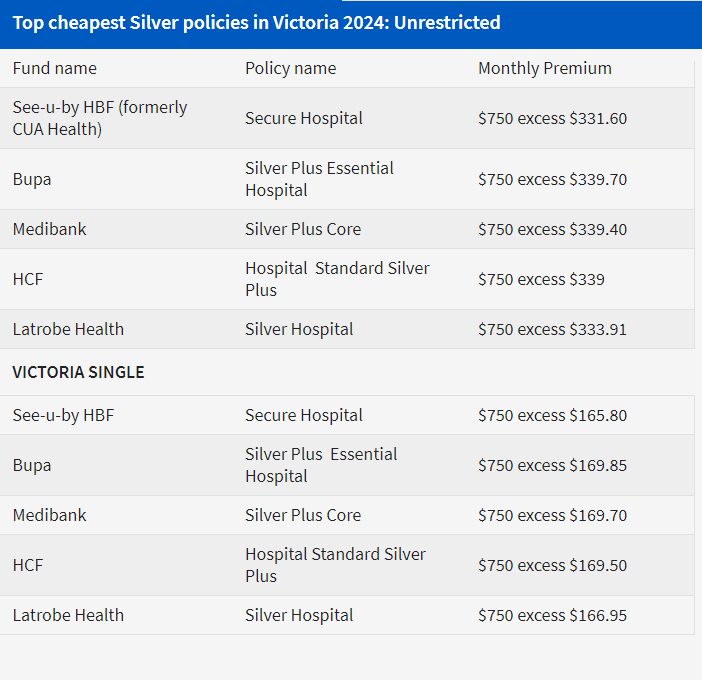Viewport: 702px width, 680px height.
Task: Click the $750 excess $333.91 premium cell
Action: tap(552, 329)
